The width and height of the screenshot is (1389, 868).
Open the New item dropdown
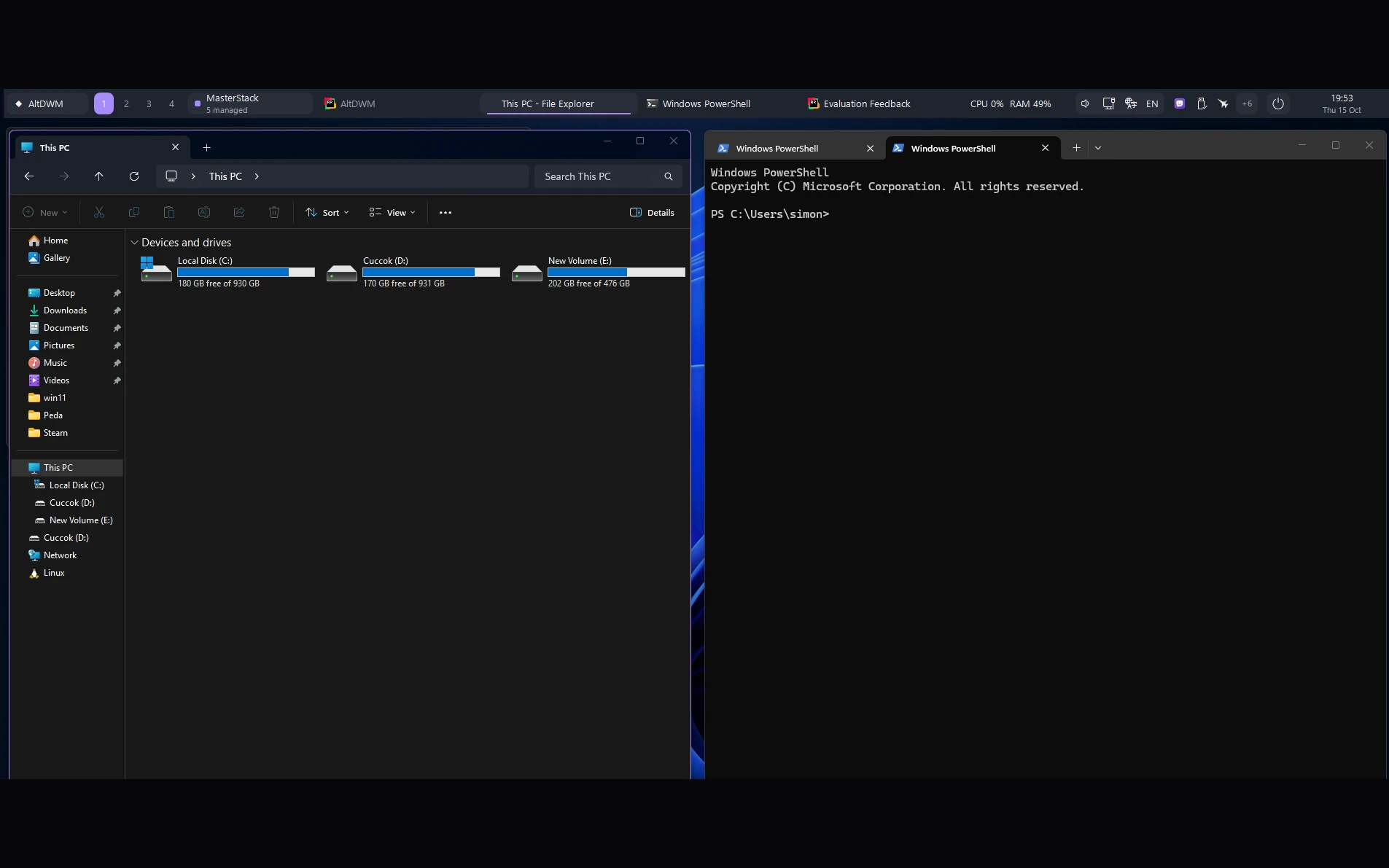point(45,213)
